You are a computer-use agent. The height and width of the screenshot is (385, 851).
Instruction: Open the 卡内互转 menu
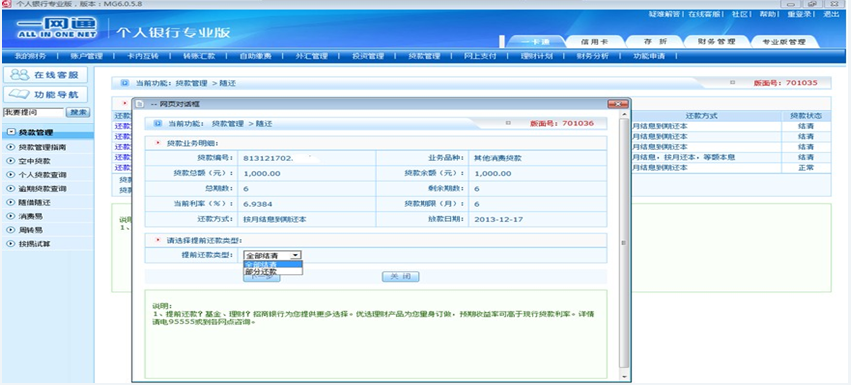click(143, 56)
